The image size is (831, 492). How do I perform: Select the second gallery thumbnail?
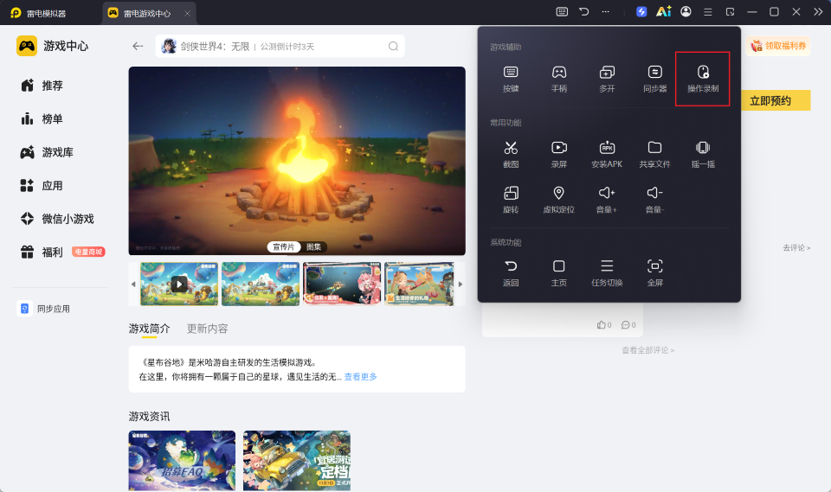tap(261, 284)
